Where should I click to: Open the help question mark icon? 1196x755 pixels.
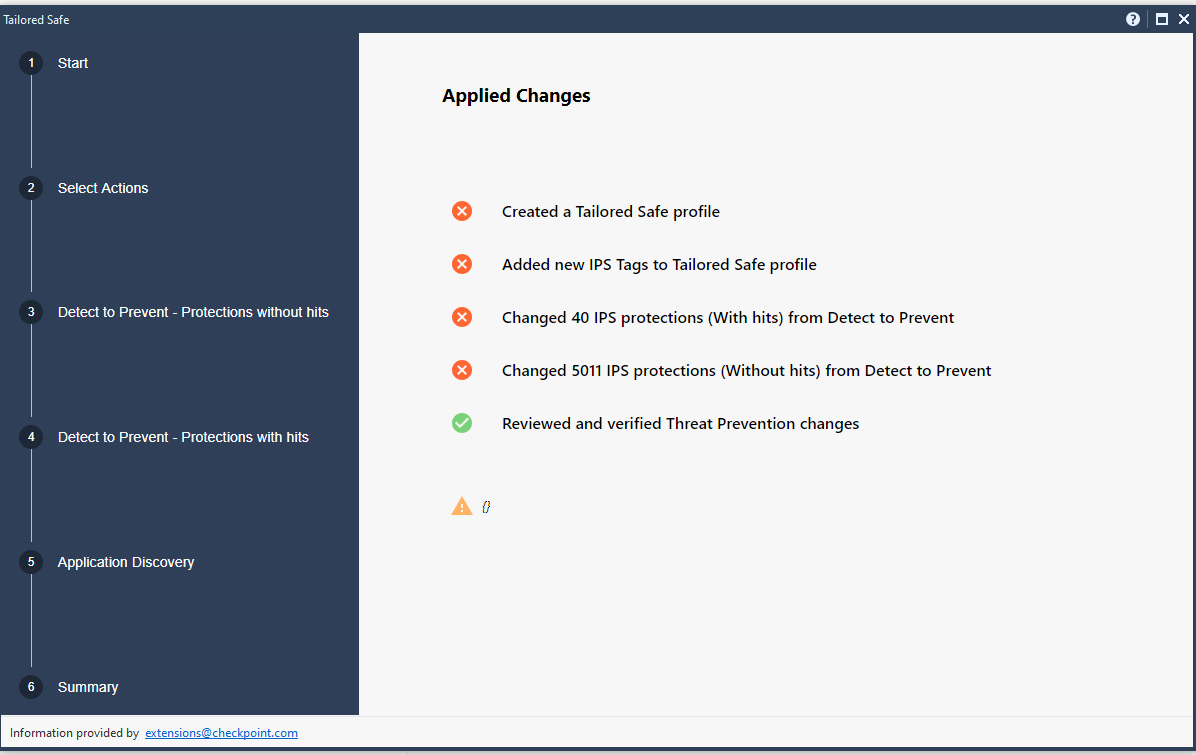coord(1133,19)
